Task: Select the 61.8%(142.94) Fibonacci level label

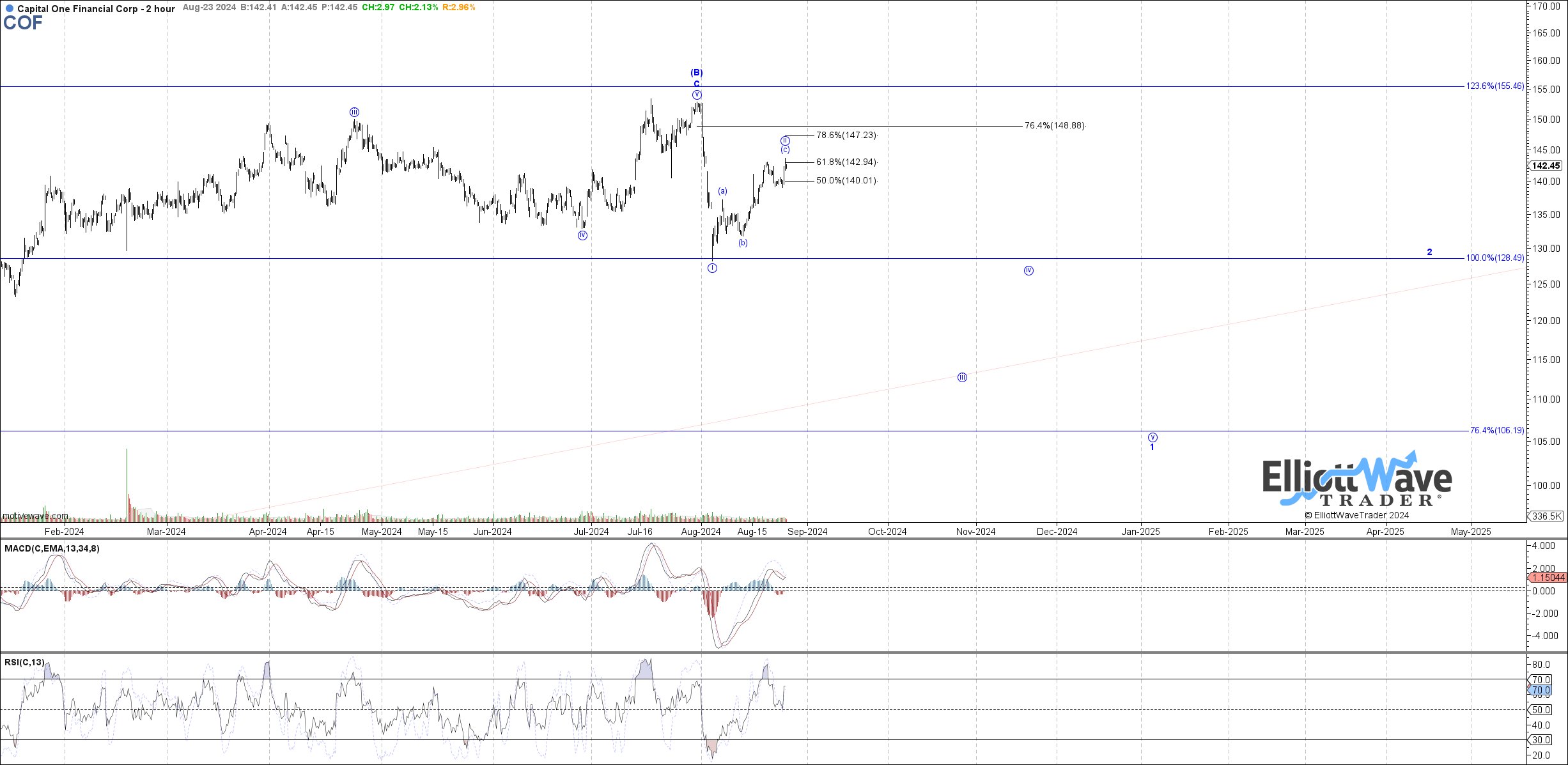Action: [x=846, y=162]
